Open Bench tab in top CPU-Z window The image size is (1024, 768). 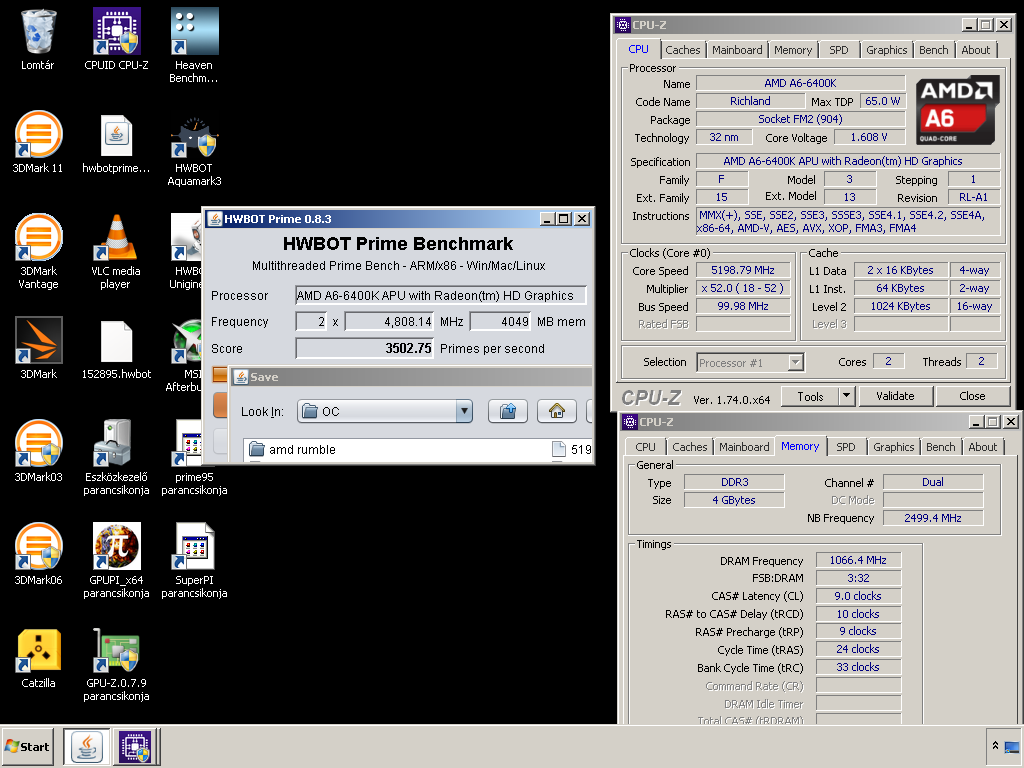(x=933, y=50)
